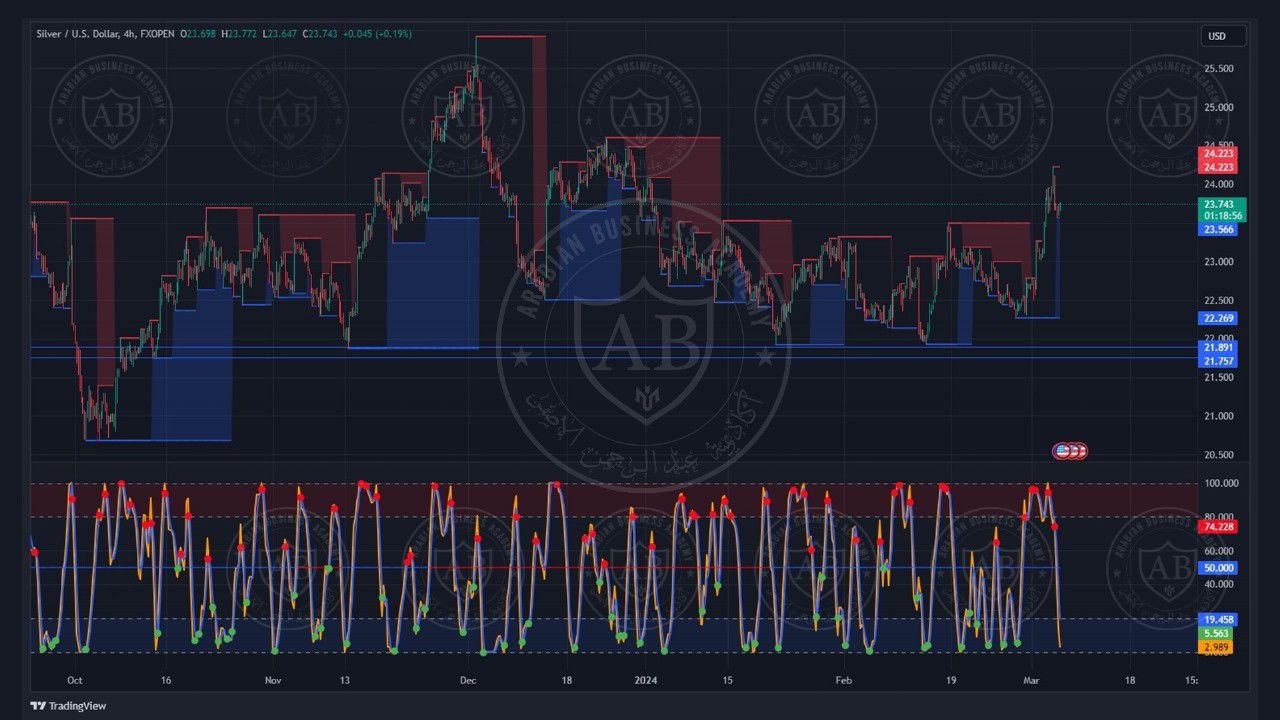Click the Feb date on time axis
Screen dimensions: 1280x720
coord(843,680)
